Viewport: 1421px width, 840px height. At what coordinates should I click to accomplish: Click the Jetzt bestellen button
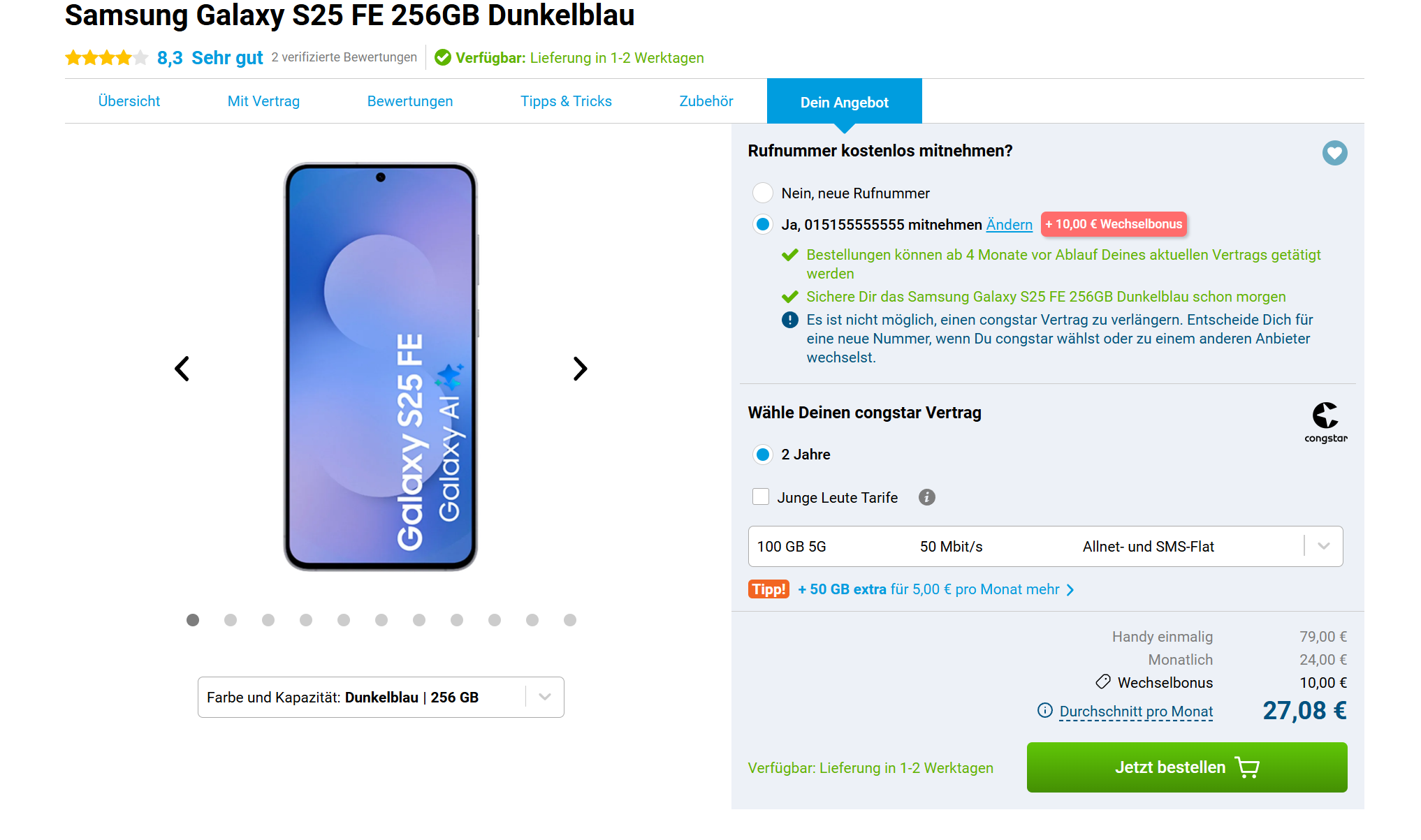coord(1186,767)
